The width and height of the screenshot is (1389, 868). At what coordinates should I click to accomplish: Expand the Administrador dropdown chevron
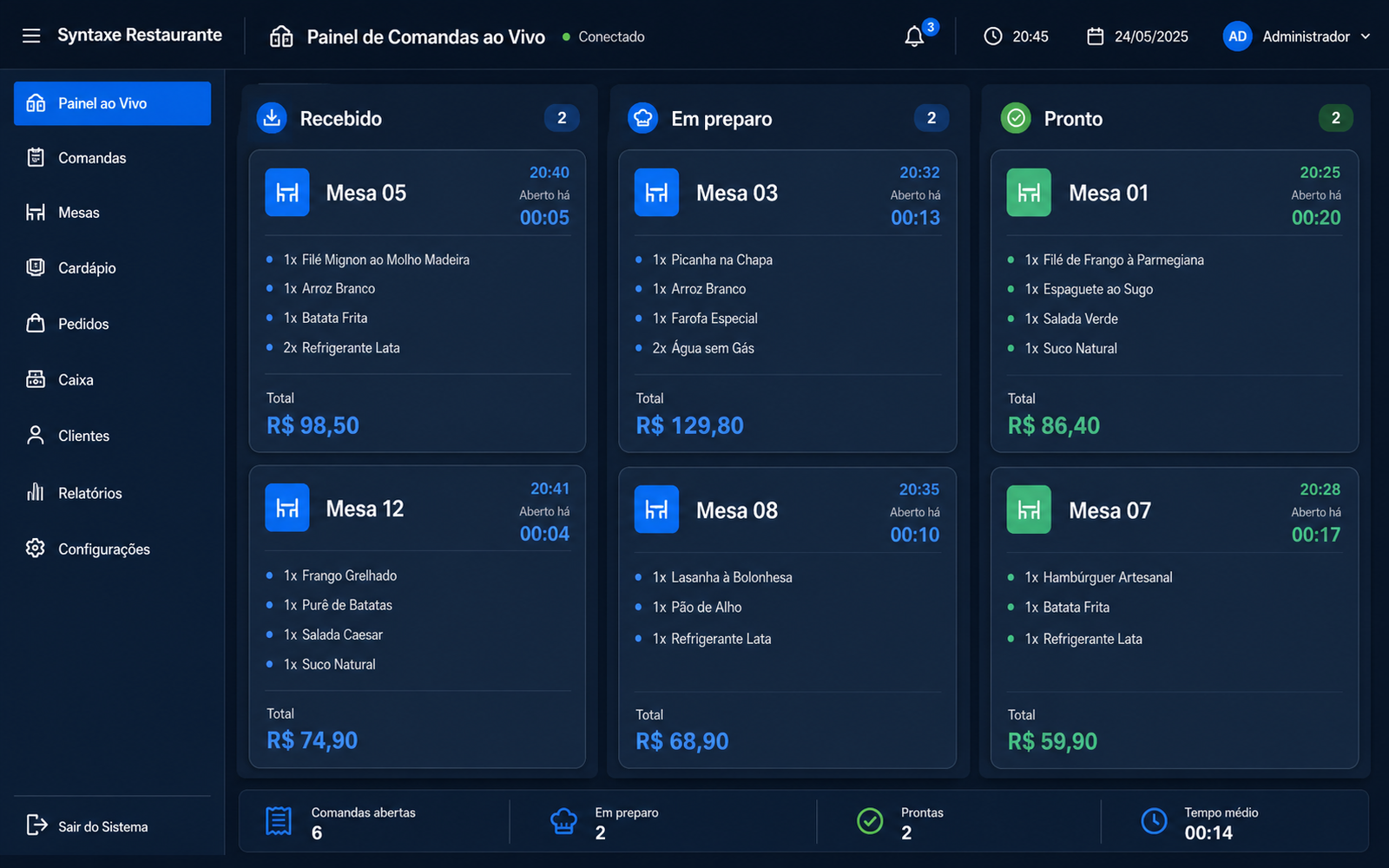click(1366, 36)
